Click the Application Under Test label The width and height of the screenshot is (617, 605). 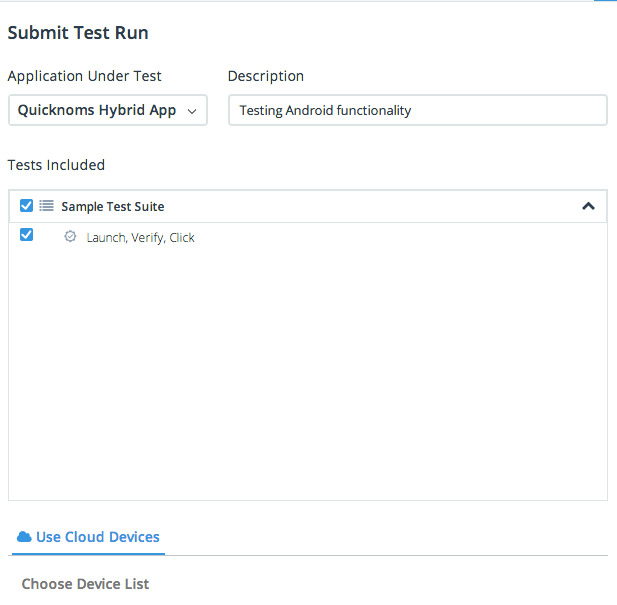tap(84, 76)
